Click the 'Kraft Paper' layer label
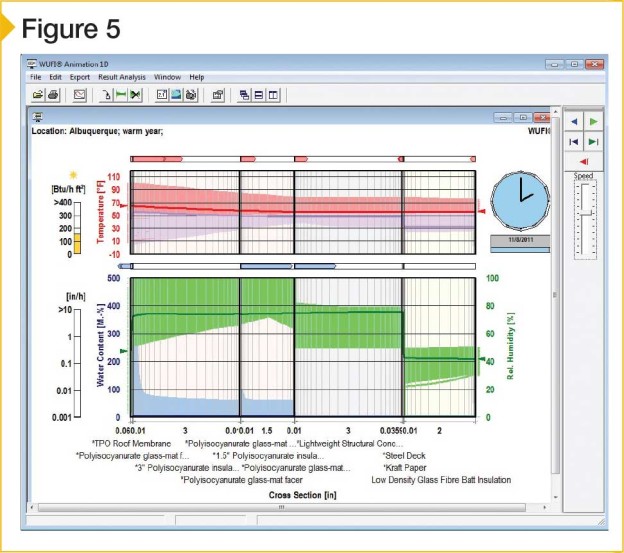This screenshot has height=553, width=624. 405,468
